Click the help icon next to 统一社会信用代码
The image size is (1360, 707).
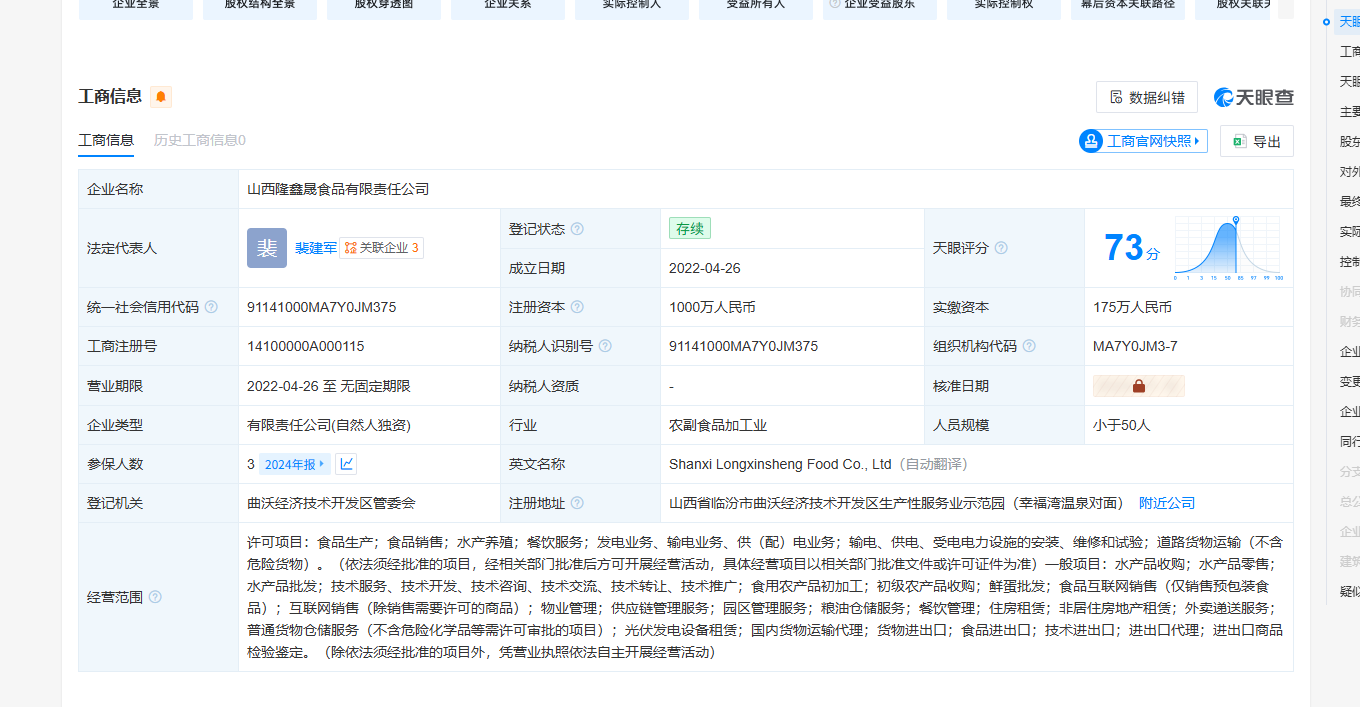pyautogui.click(x=211, y=307)
